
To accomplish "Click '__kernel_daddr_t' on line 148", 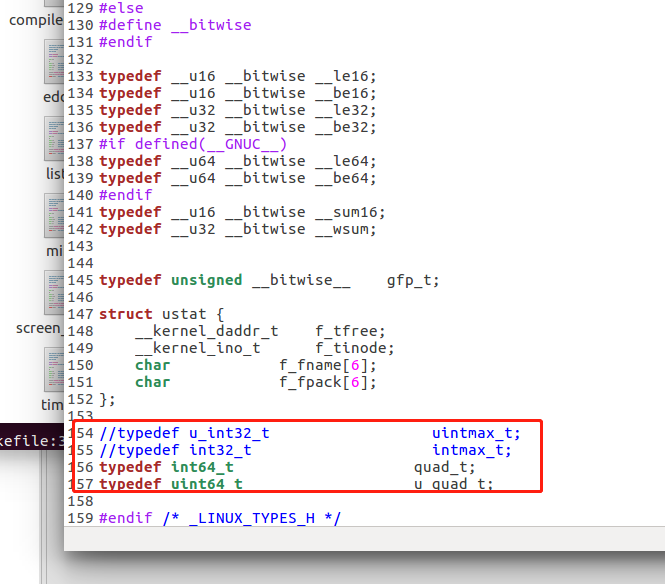I will point(207,331).
